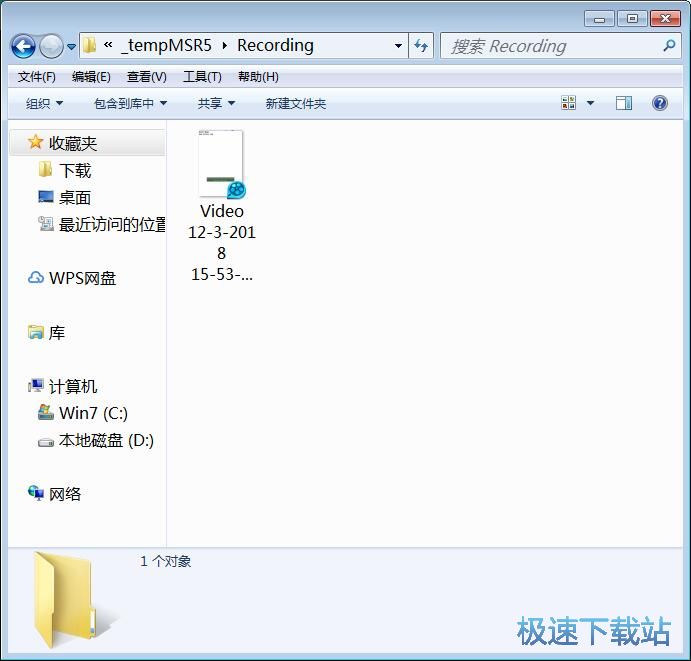
Task: Click the computer icon beside 计算机
Action: pos(36,386)
